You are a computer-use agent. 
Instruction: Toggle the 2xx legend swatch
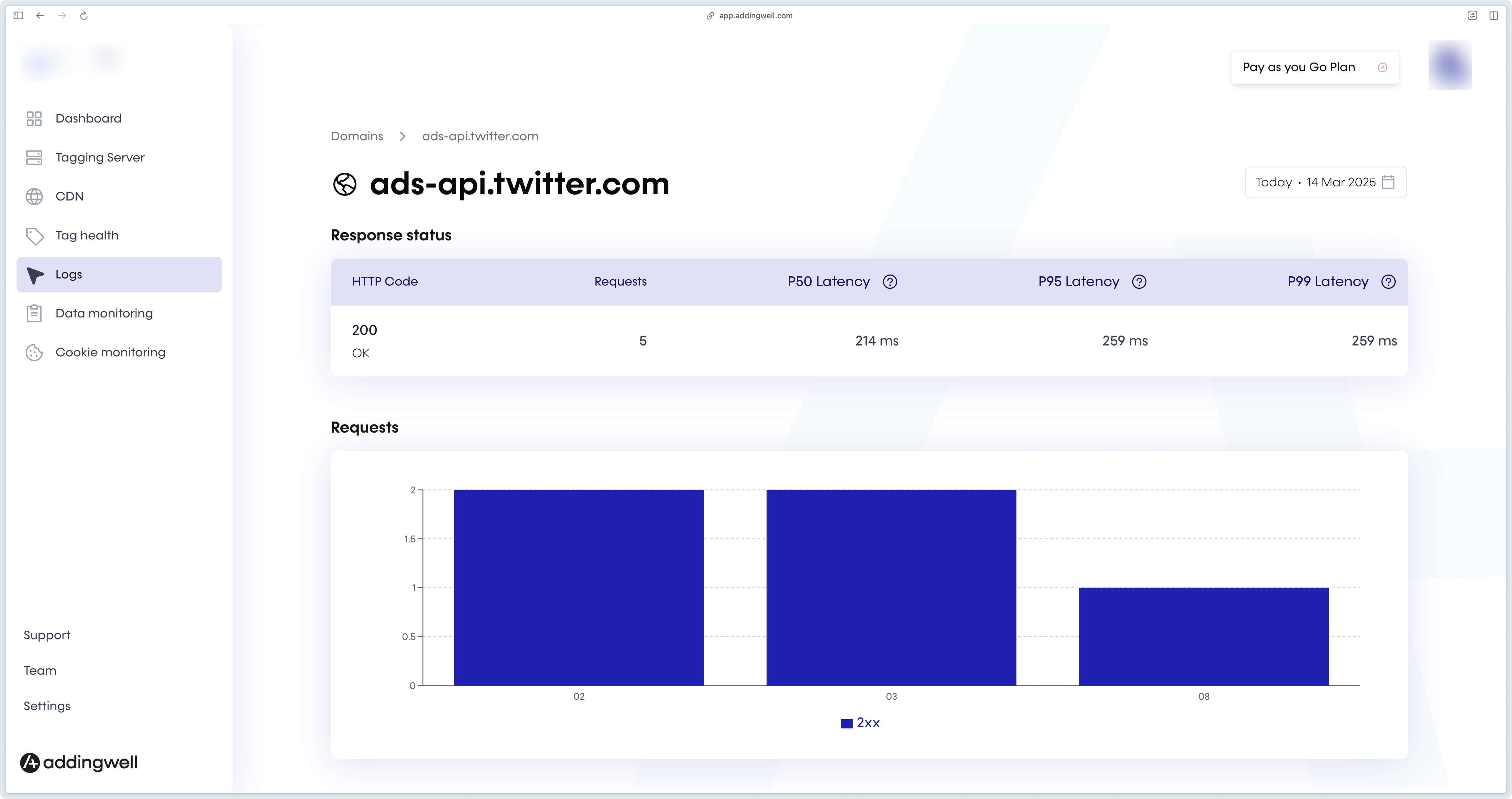tap(846, 724)
